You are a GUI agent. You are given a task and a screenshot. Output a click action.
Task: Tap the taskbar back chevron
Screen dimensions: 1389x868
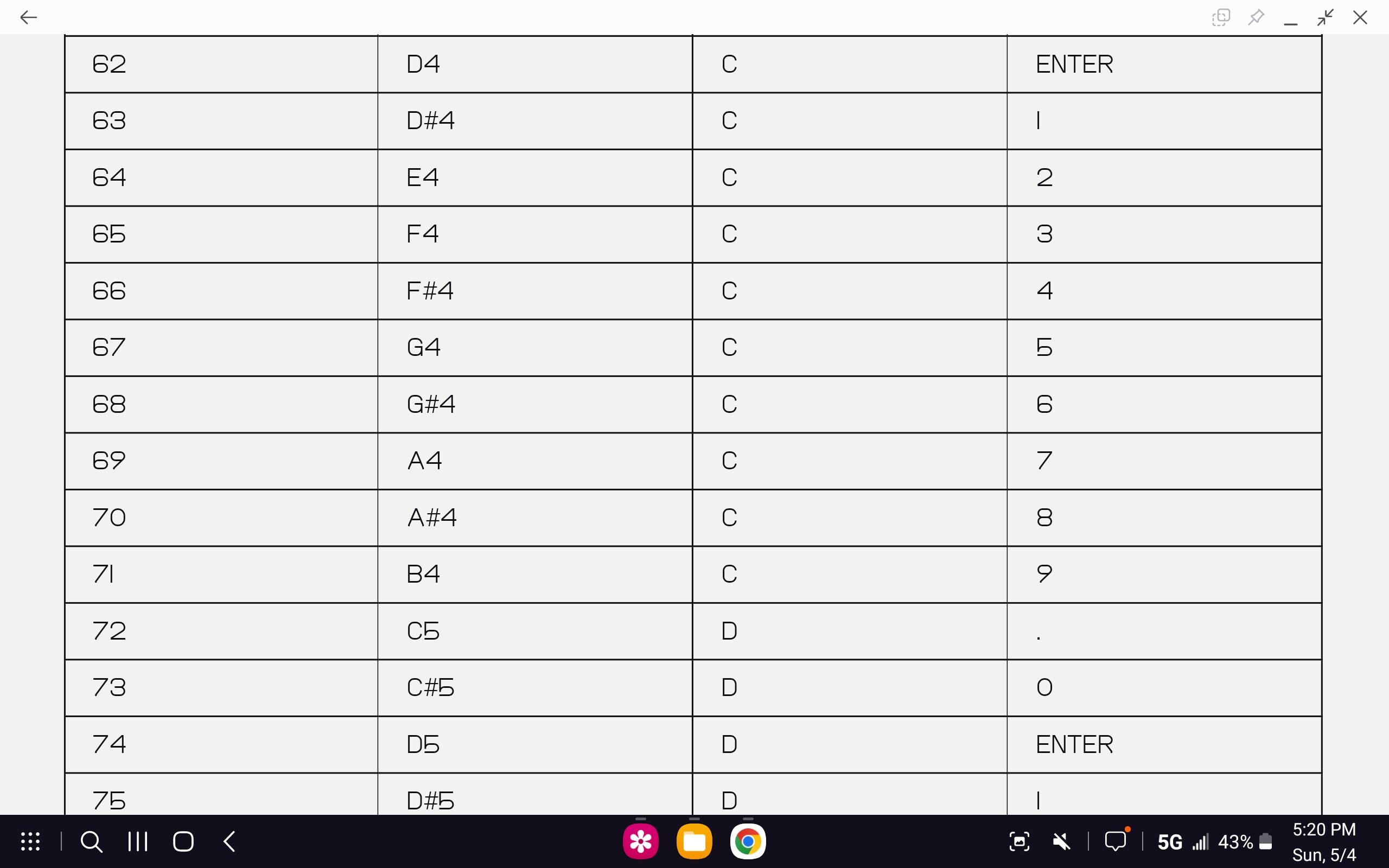tap(229, 841)
